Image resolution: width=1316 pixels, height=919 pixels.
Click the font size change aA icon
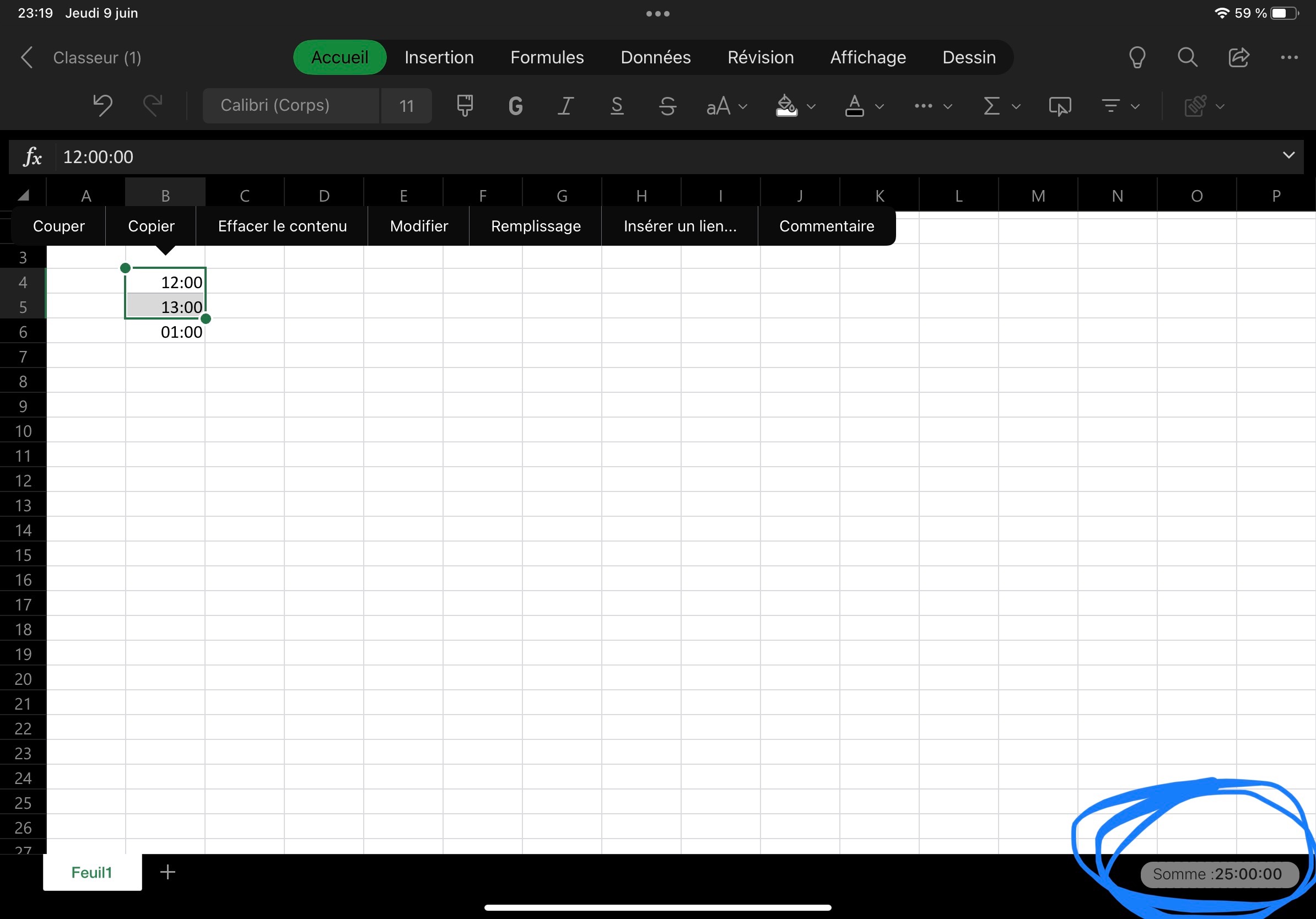718,106
